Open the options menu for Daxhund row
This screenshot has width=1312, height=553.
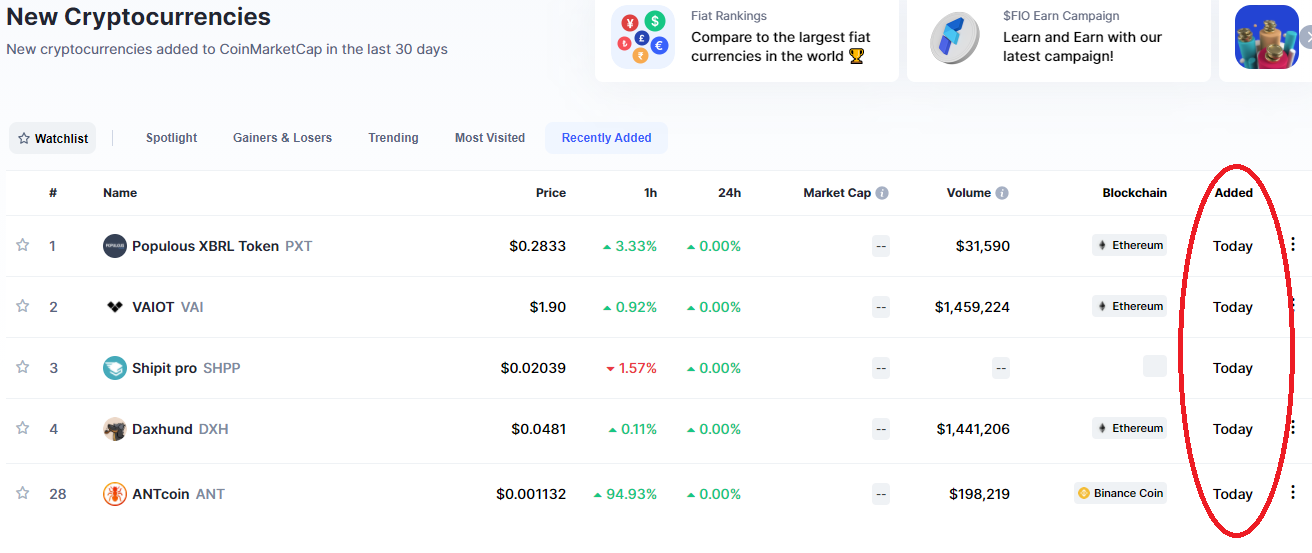(x=1293, y=428)
